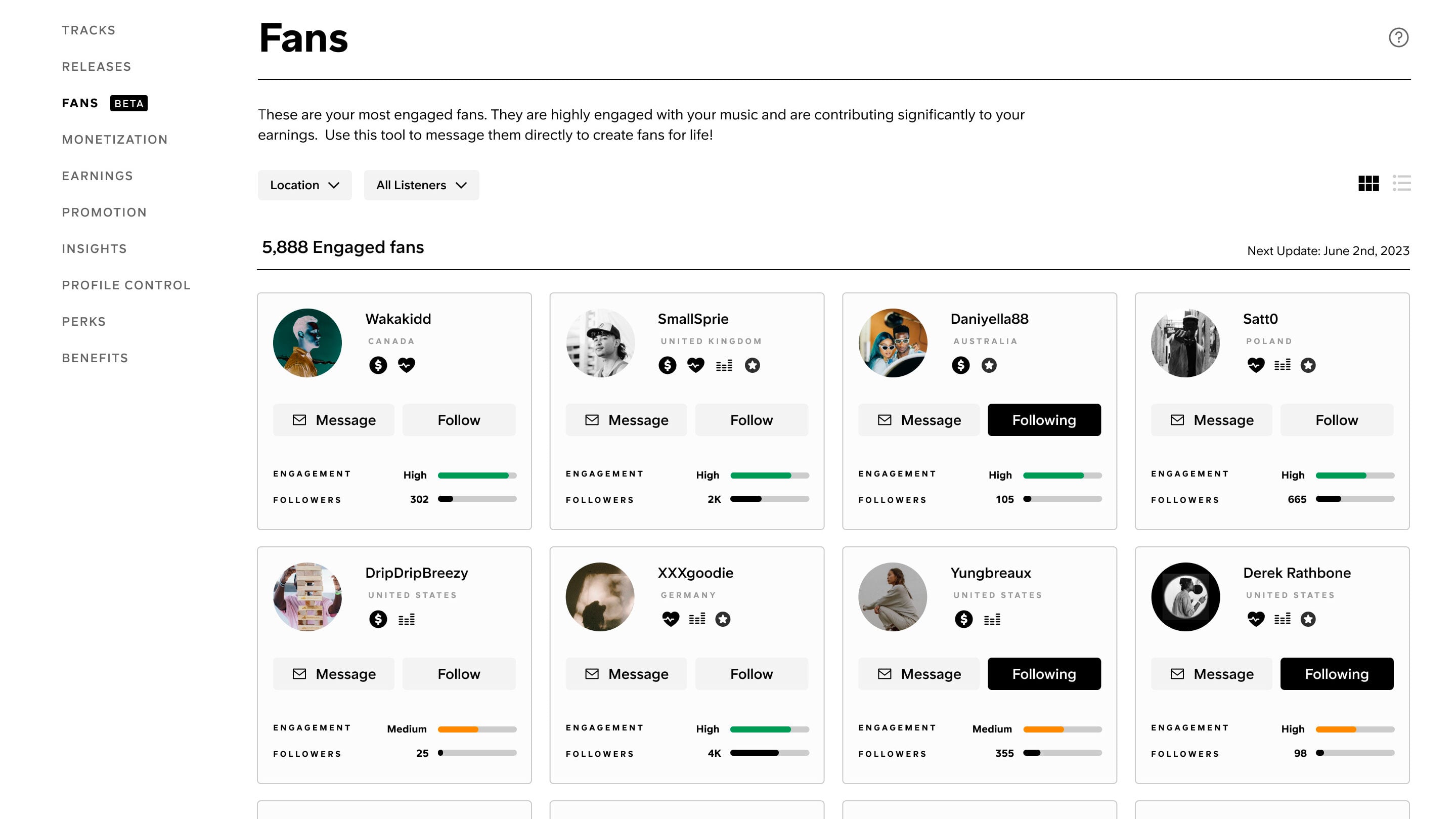Toggle Following state for Yungbreaux
Viewport: 1456px width, 819px height.
pos(1044,674)
